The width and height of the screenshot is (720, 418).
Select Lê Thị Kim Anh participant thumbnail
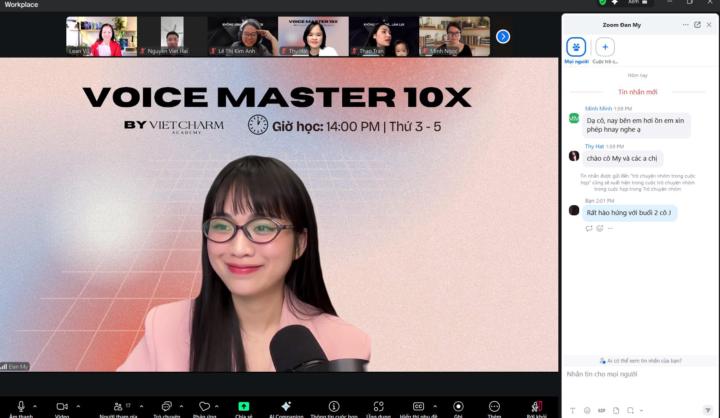coord(243,36)
